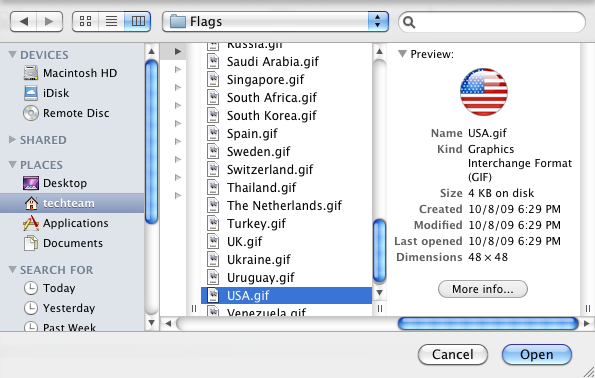Open the Flags folder path popup

point(275,21)
